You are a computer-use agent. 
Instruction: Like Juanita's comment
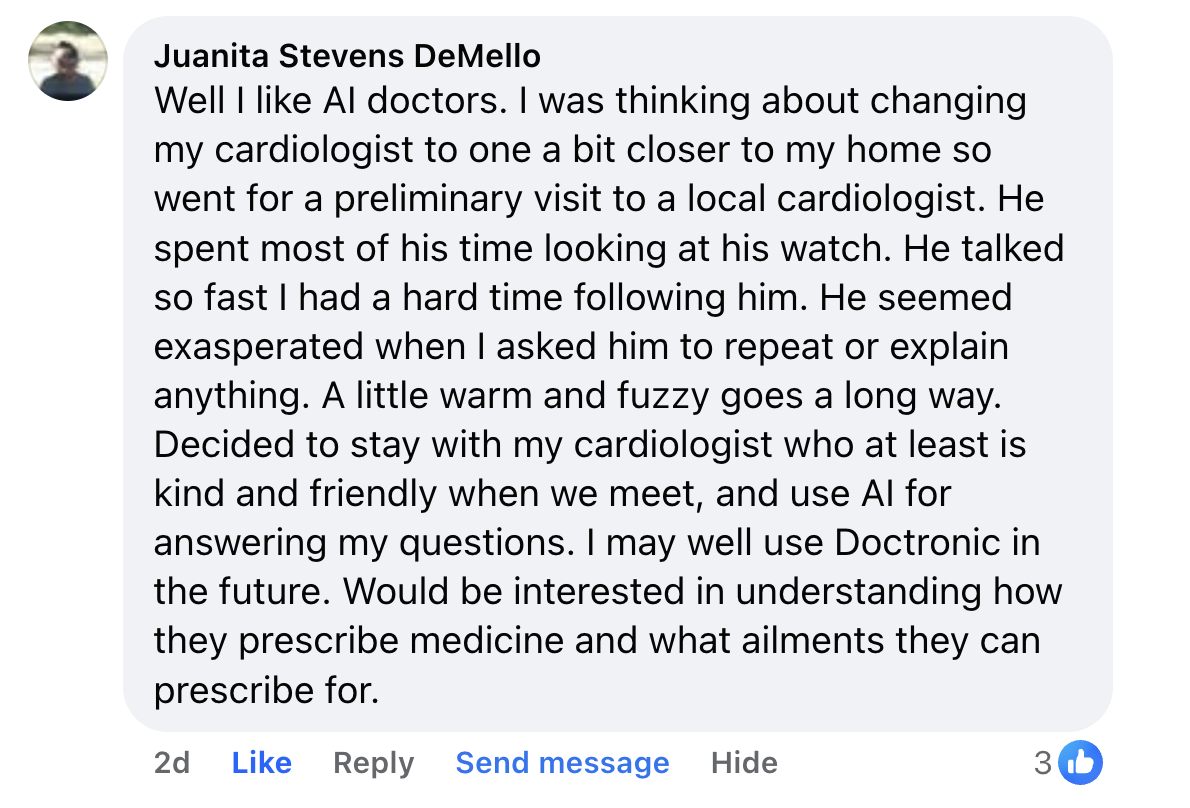(x=261, y=763)
